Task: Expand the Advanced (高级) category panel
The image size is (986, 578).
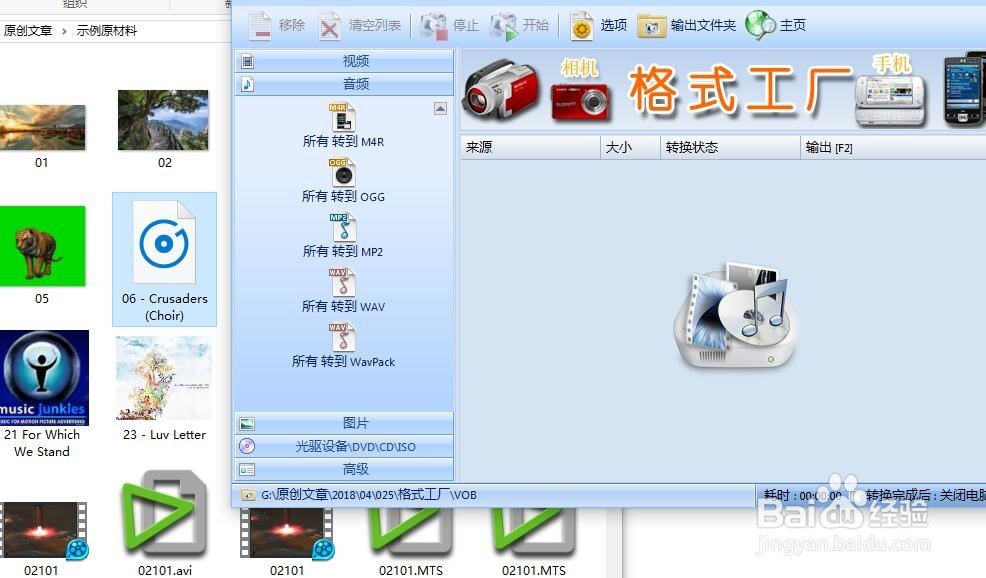Action: click(x=344, y=469)
